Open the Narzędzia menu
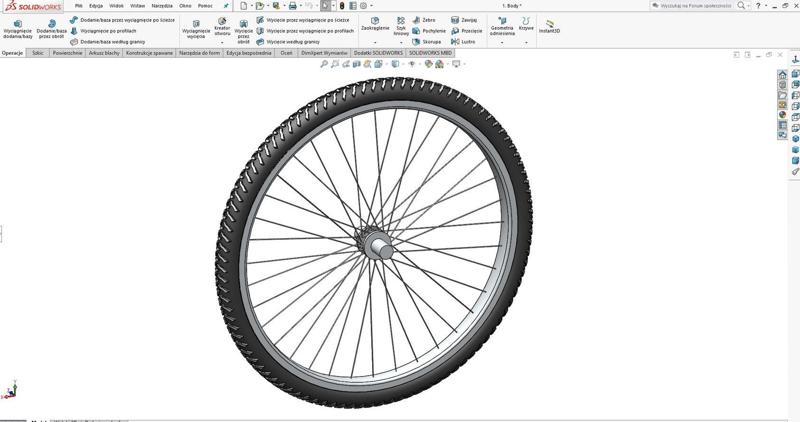This screenshot has width=800, height=422. (x=162, y=6)
